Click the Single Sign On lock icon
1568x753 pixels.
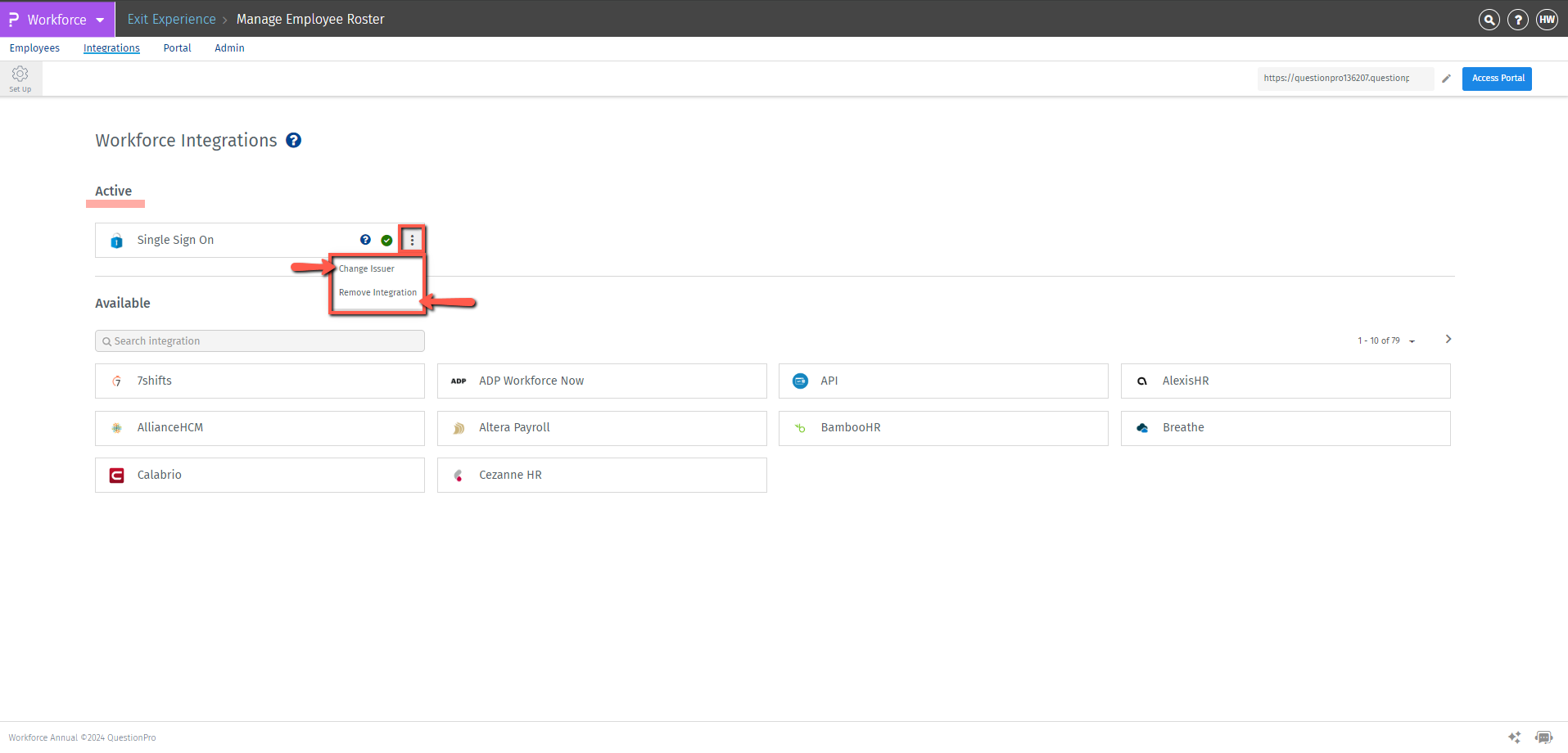click(x=116, y=241)
